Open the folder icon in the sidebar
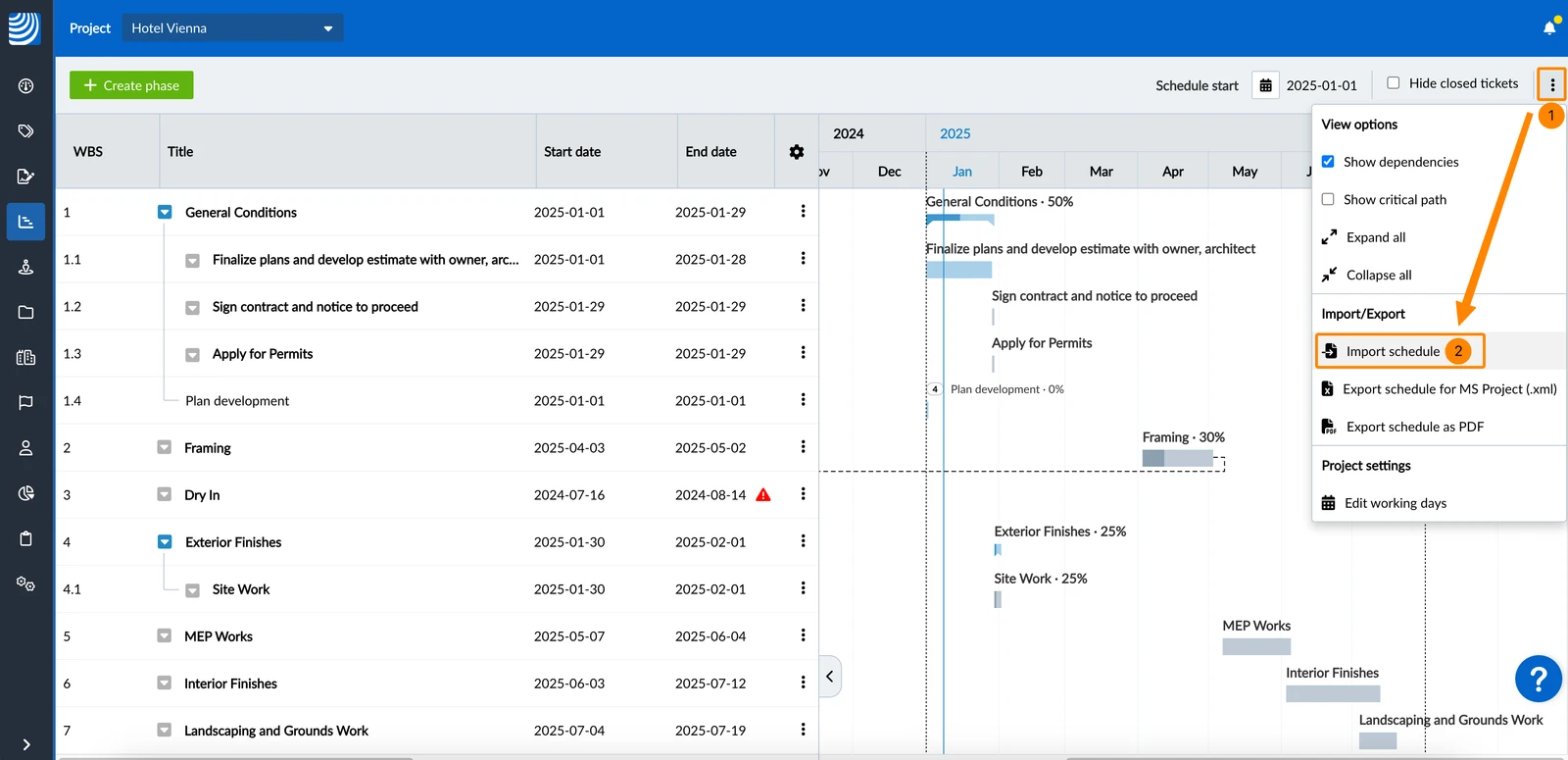 [x=26, y=312]
